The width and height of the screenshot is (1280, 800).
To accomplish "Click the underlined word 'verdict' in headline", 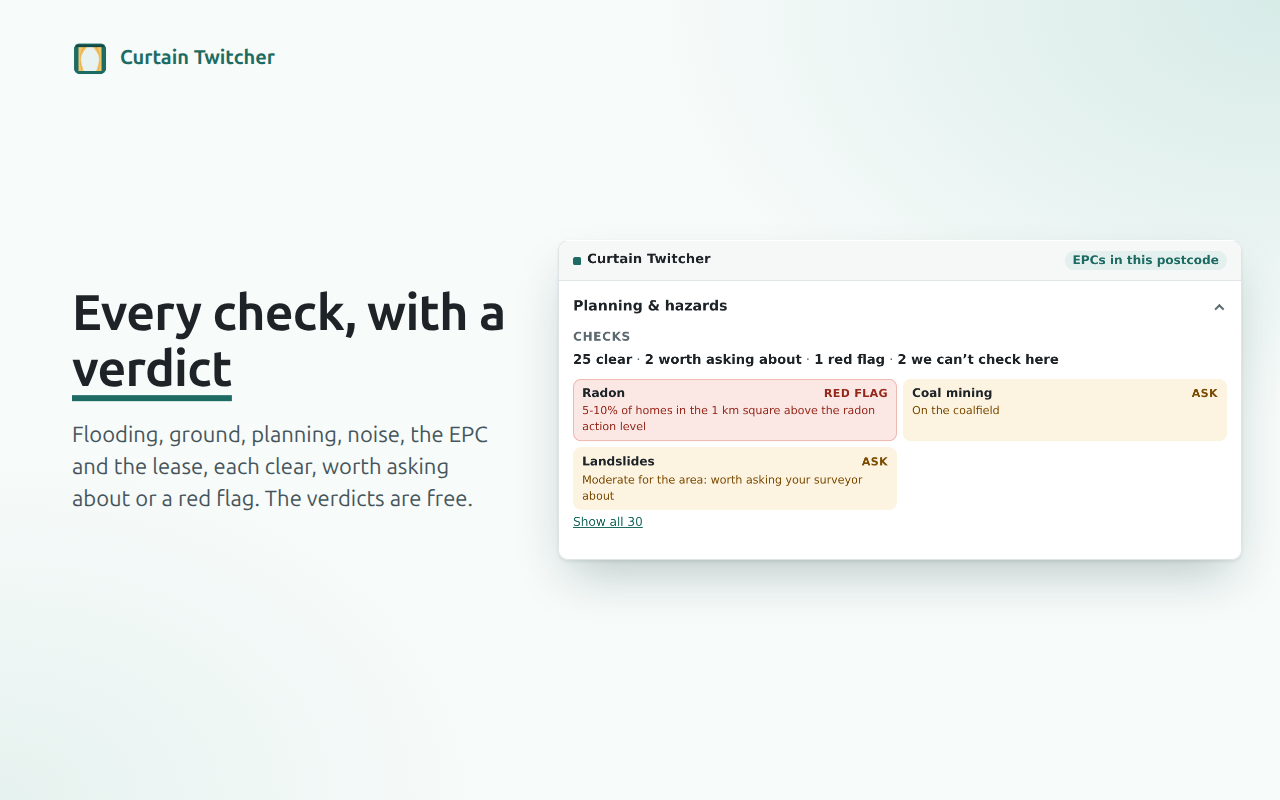I will click(152, 370).
